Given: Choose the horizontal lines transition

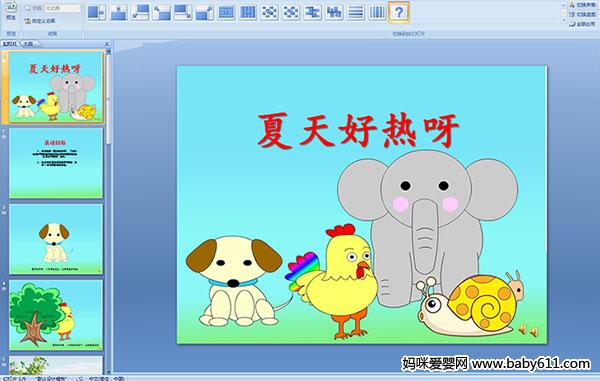Looking at the screenshot, I should 355,12.
